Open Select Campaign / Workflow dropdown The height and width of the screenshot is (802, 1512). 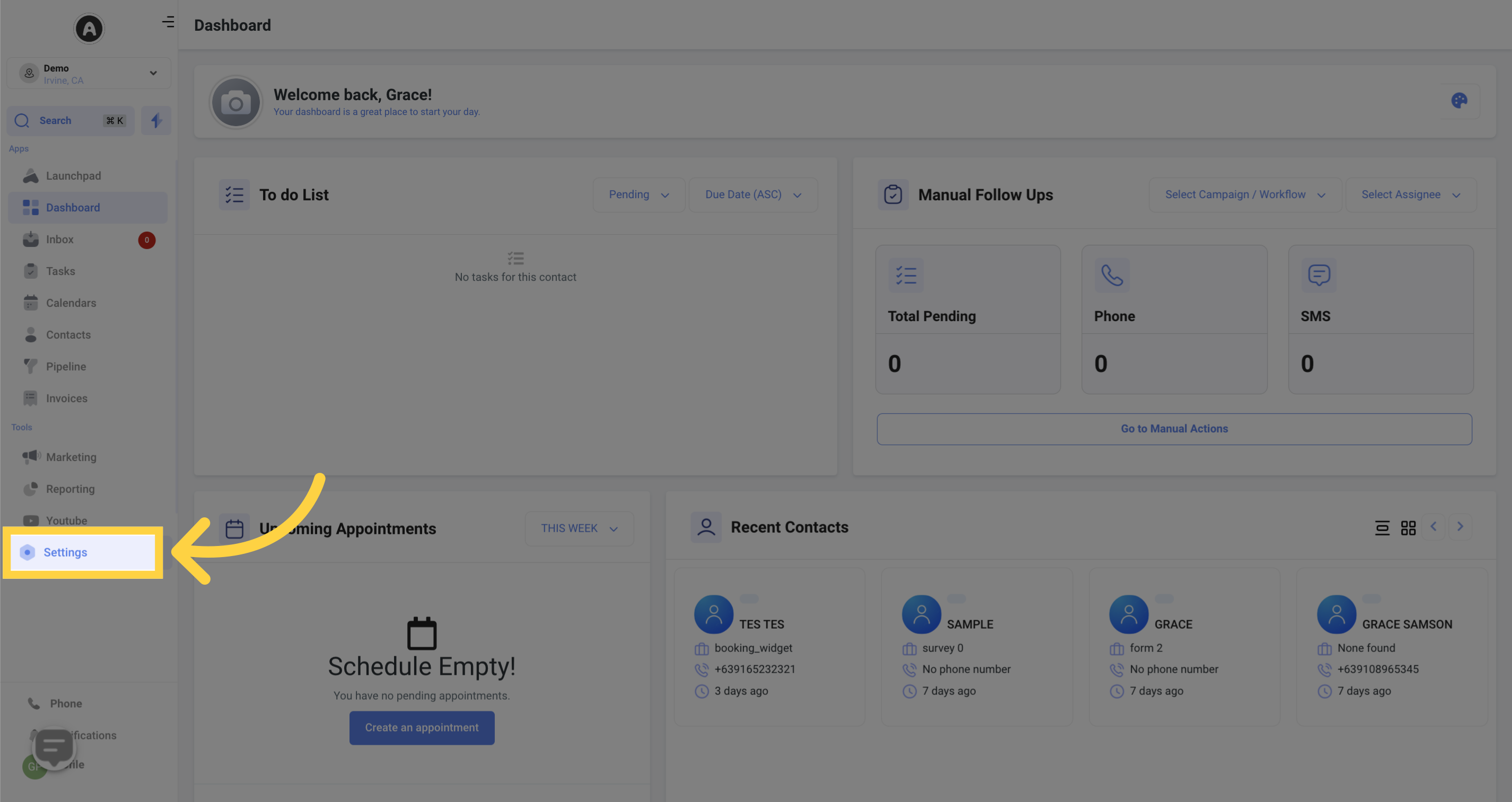click(1245, 195)
